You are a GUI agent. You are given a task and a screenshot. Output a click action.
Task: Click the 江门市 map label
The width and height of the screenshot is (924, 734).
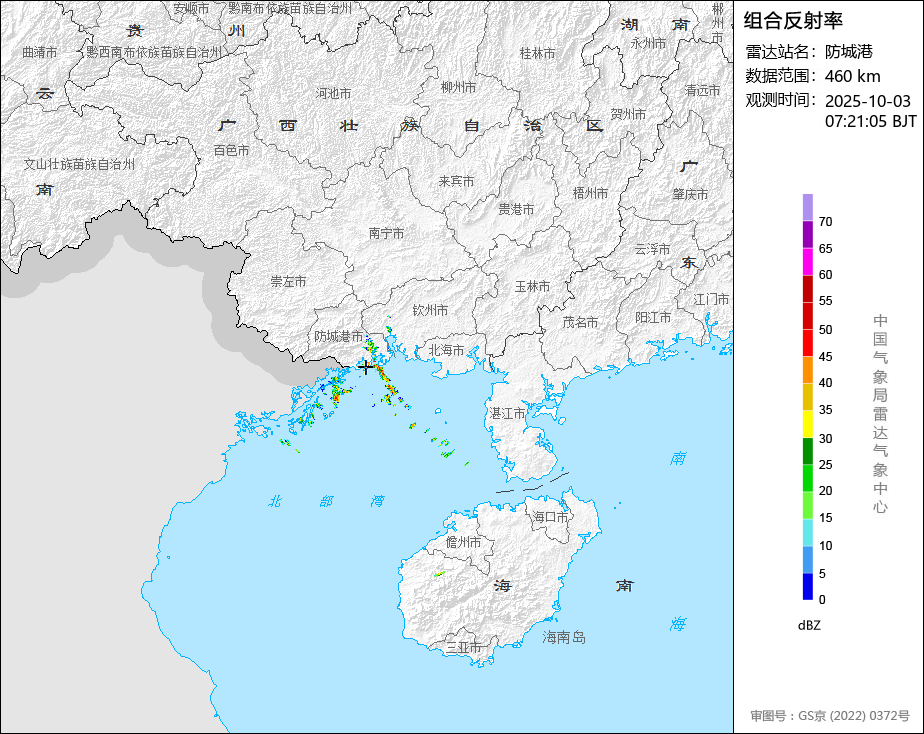(x=711, y=299)
